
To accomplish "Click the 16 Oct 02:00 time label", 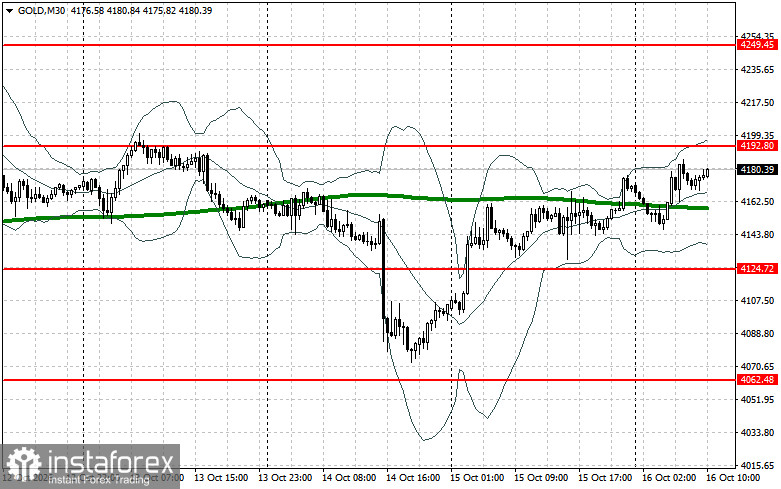I will 668,478.
